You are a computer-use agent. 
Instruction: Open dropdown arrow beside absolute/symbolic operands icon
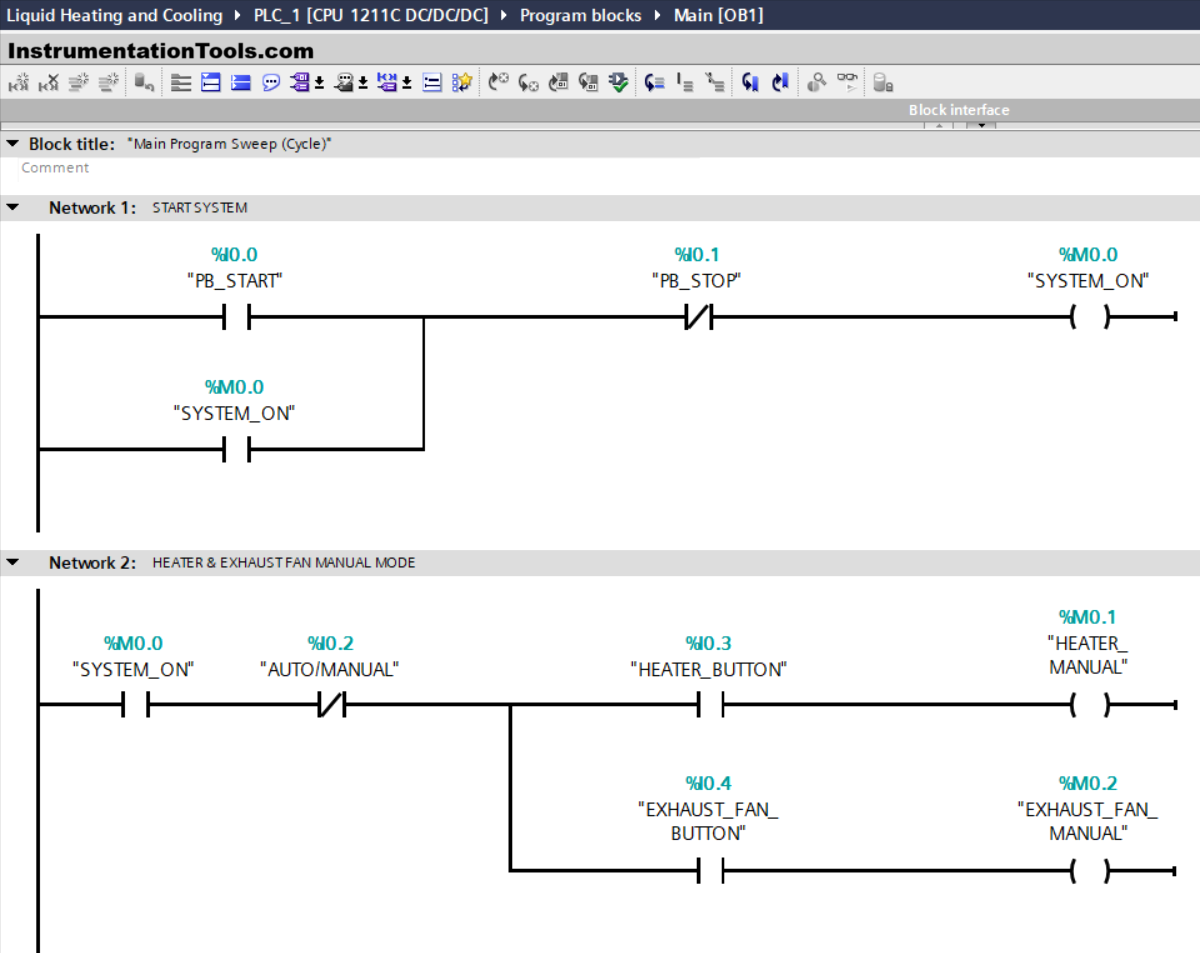click(319, 84)
